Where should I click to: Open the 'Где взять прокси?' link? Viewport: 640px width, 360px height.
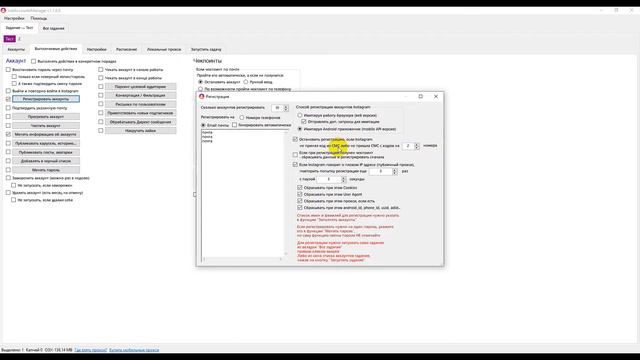click(91, 350)
